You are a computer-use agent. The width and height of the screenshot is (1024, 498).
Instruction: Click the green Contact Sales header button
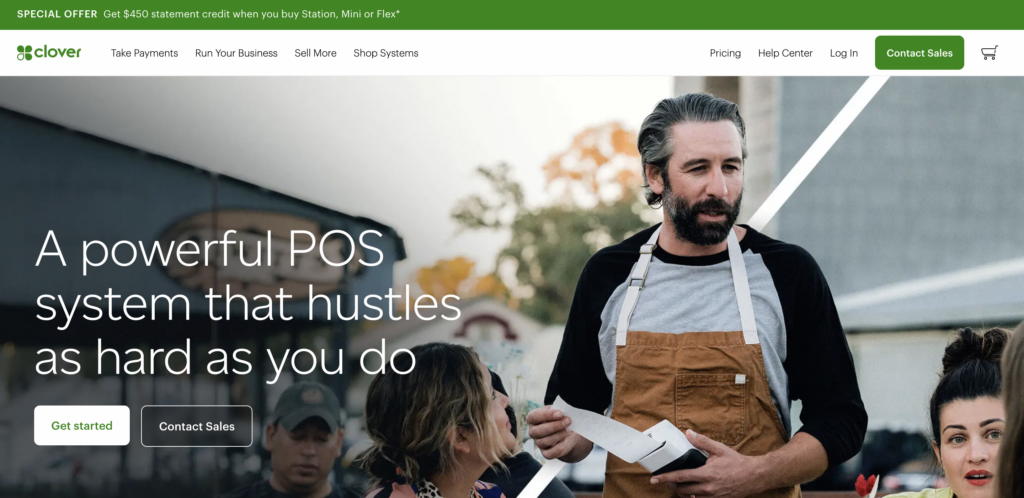(x=919, y=53)
